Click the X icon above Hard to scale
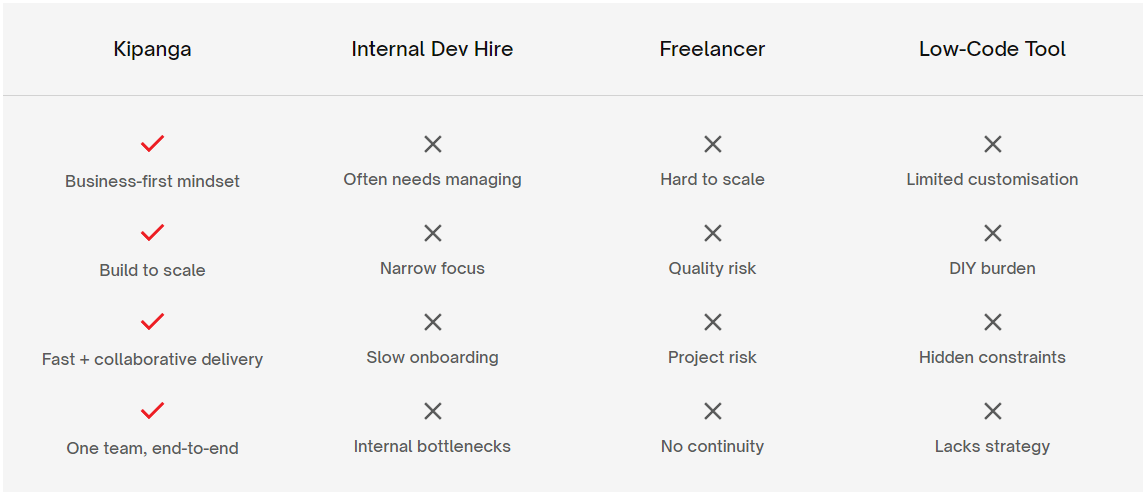Viewport: 1144px width, 495px height. [712, 144]
